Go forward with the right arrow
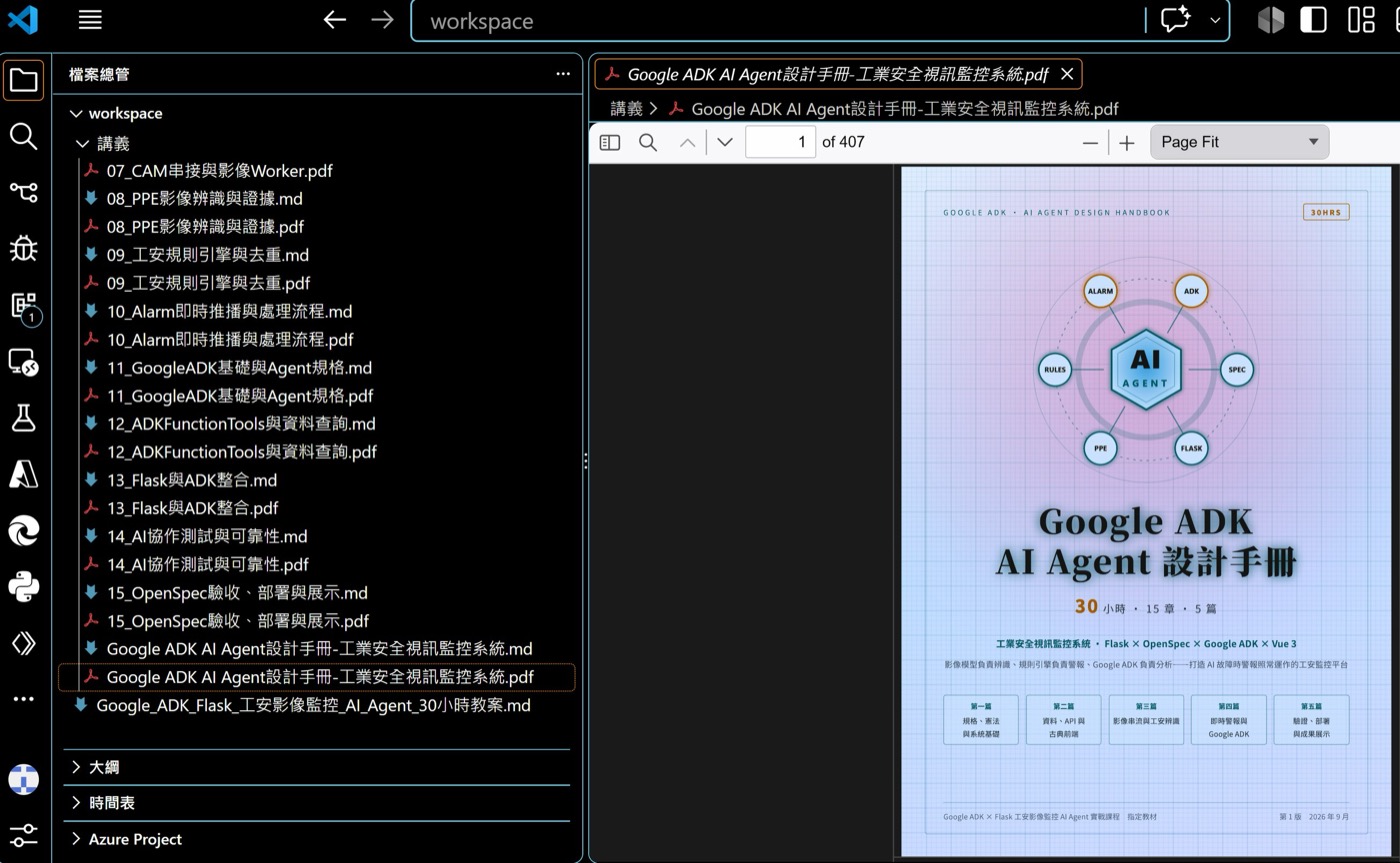 [x=382, y=20]
